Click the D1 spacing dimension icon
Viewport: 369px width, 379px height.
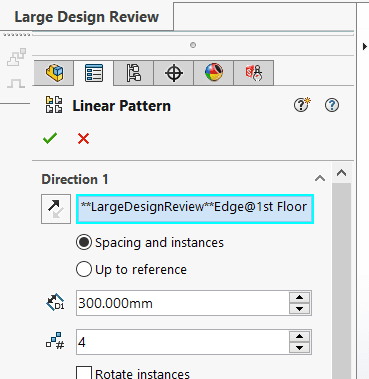point(55,302)
